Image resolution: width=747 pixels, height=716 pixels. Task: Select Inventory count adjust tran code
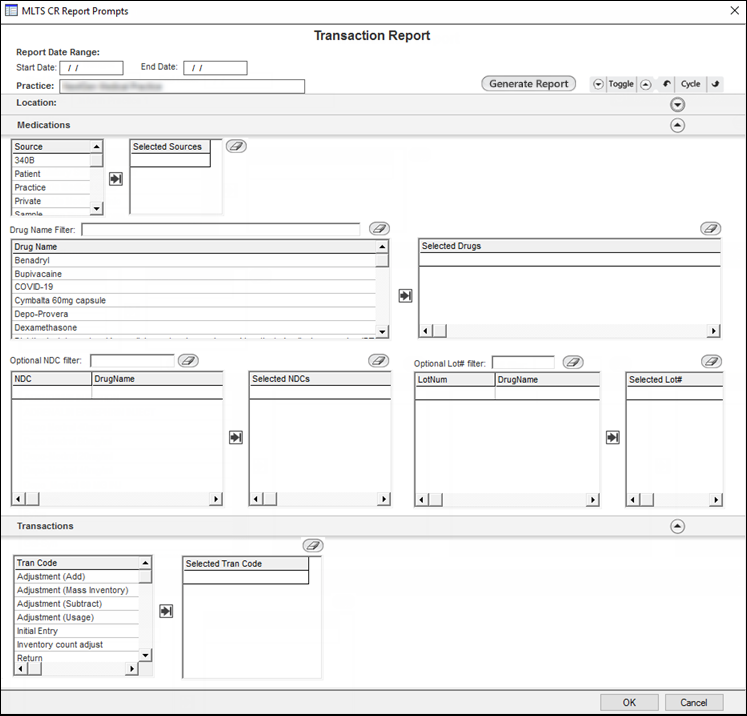pyautogui.click(x=77, y=645)
